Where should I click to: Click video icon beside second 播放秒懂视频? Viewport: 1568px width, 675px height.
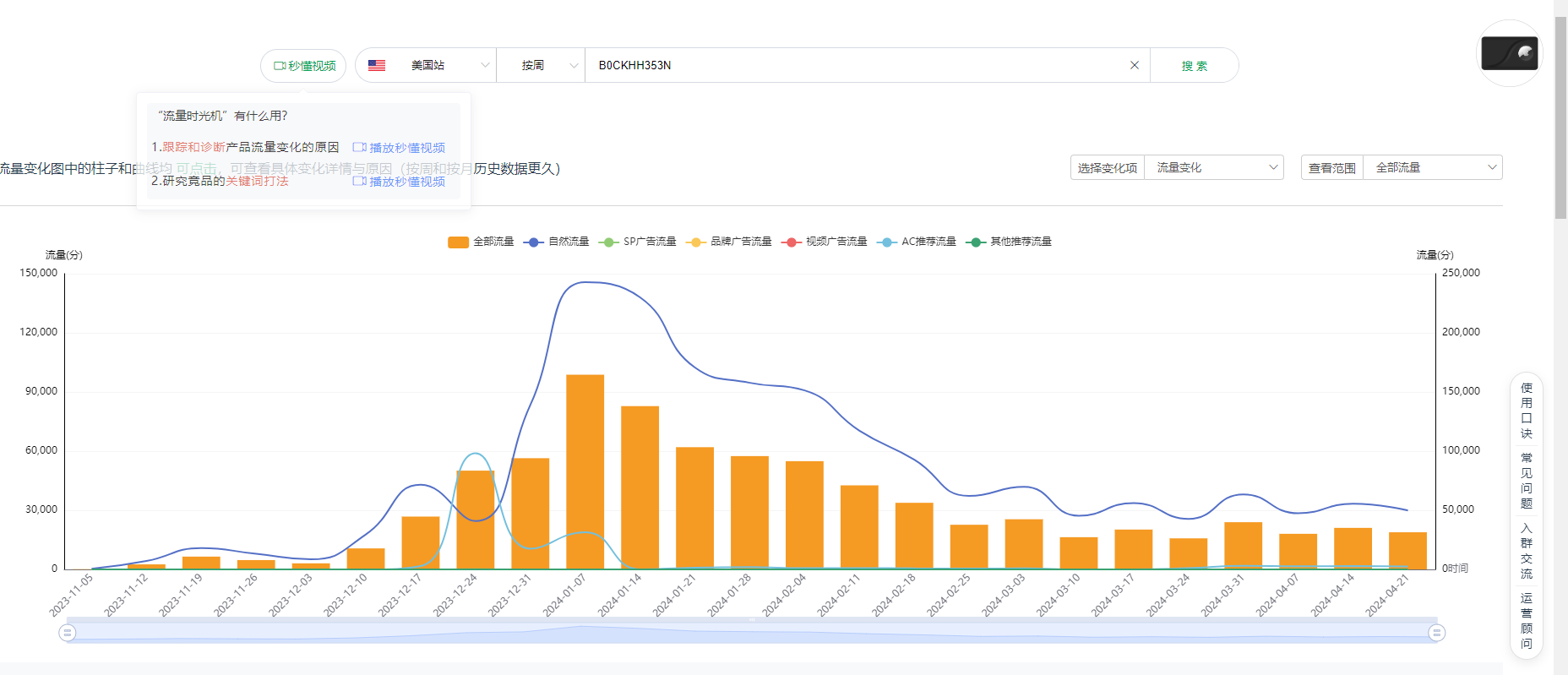point(359,181)
